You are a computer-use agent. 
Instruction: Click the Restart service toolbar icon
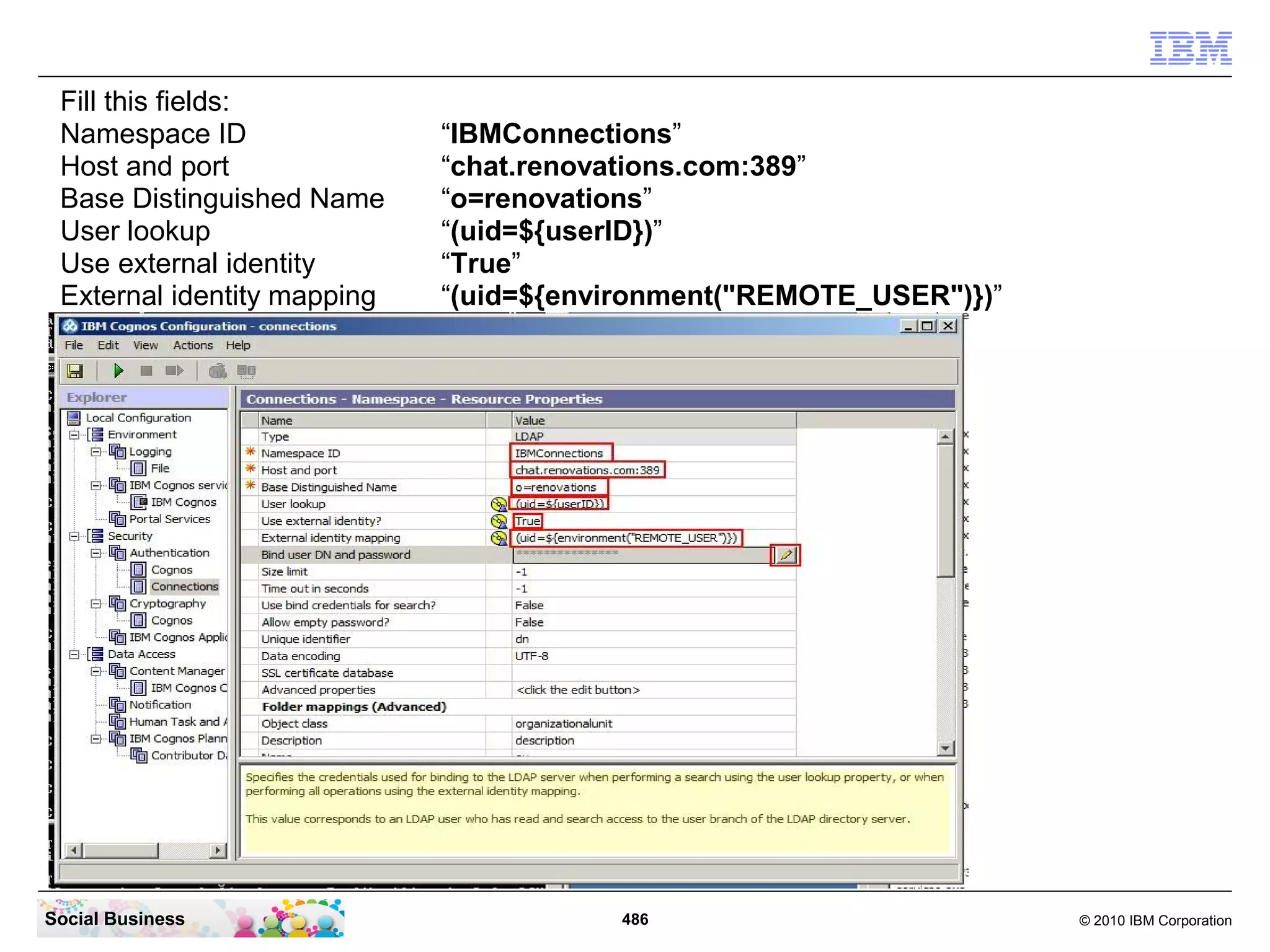(174, 371)
